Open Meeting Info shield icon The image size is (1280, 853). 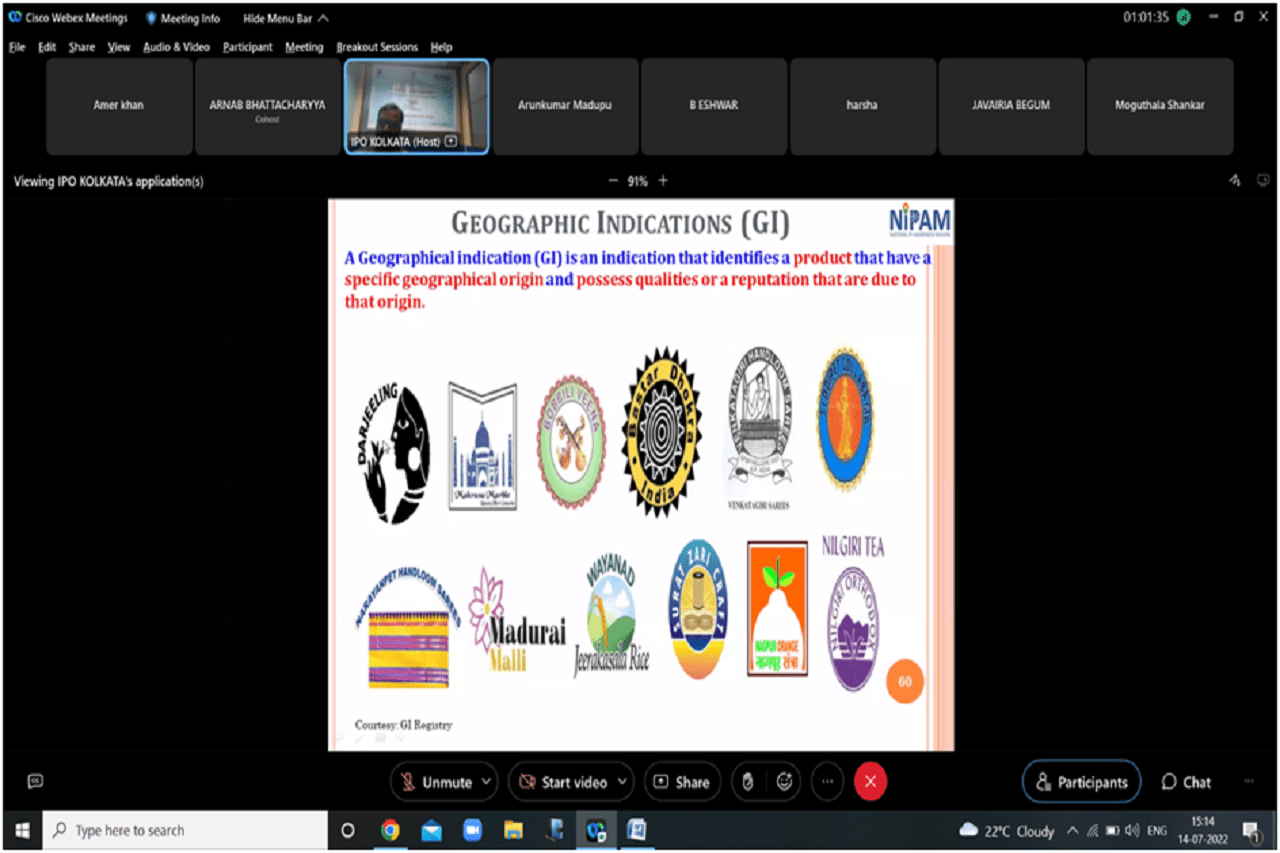(x=152, y=18)
